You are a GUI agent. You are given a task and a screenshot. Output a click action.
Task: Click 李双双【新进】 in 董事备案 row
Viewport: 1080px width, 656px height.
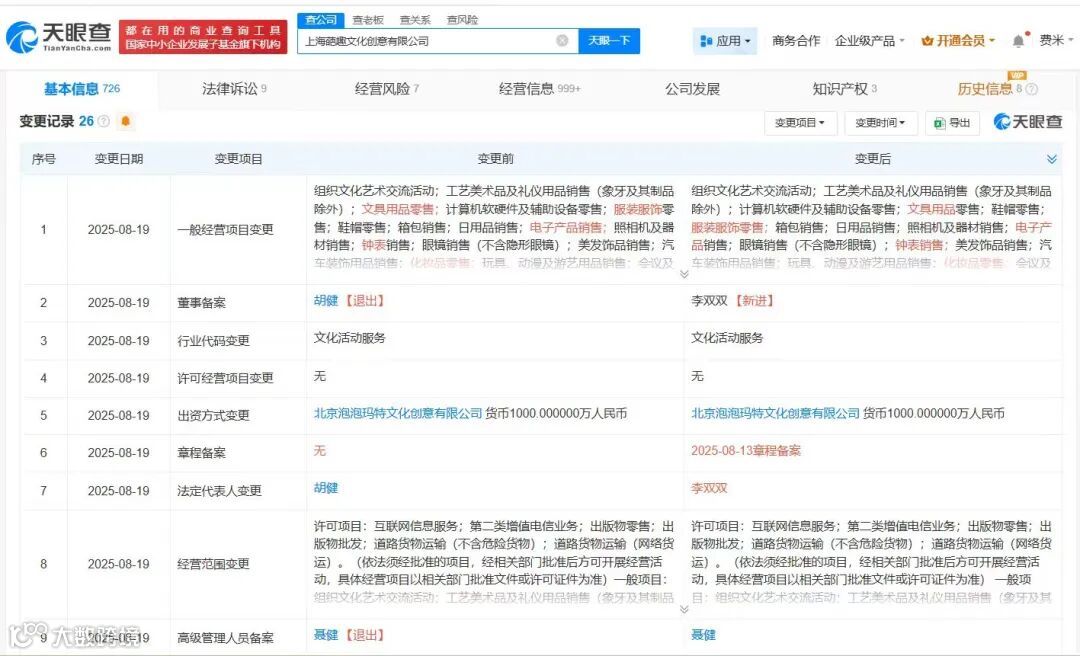click(x=734, y=300)
